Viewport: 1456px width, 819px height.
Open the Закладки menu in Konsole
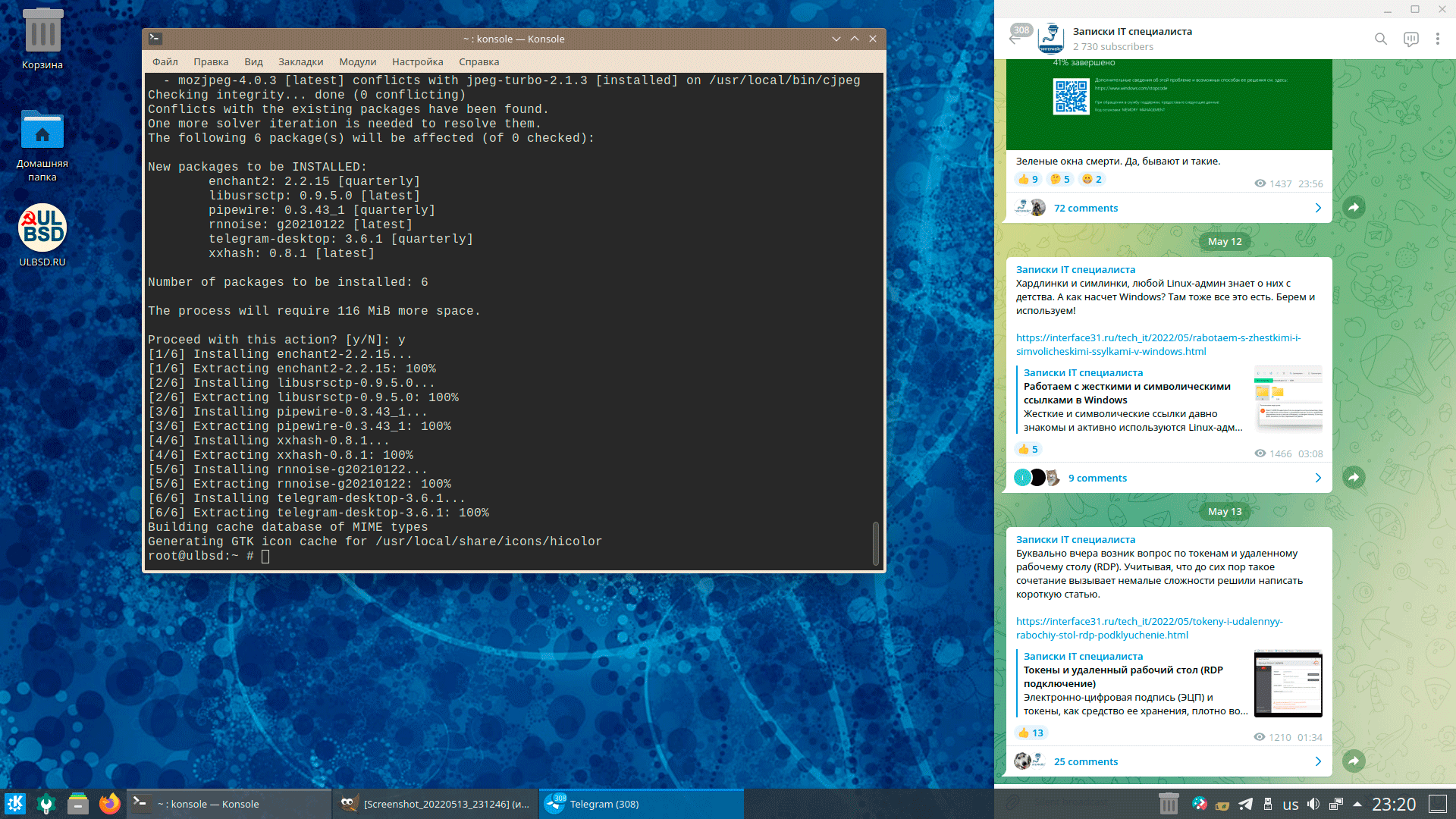tap(300, 62)
